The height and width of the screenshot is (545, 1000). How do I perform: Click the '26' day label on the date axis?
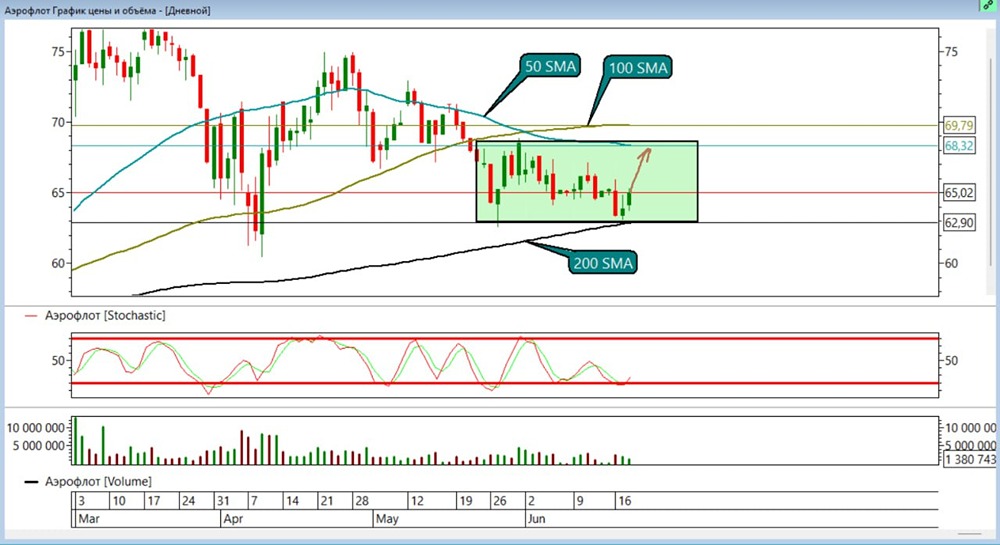[500, 501]
